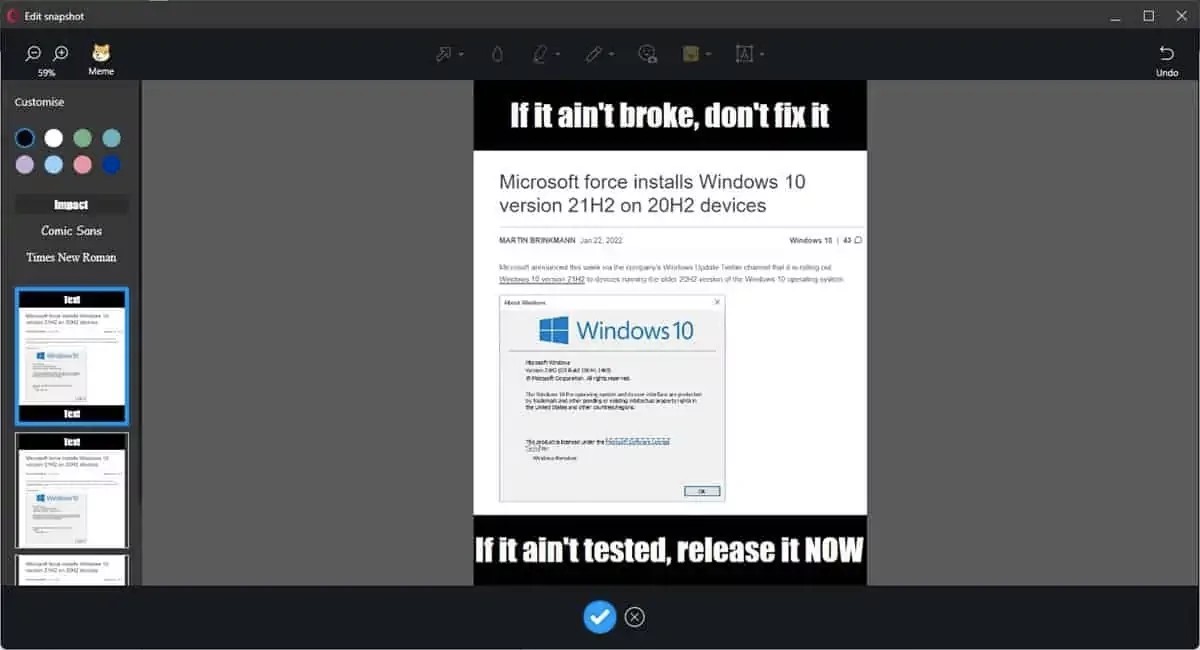Select the Pencil drawing tool

pyautogui.click(x=595, y=54)
